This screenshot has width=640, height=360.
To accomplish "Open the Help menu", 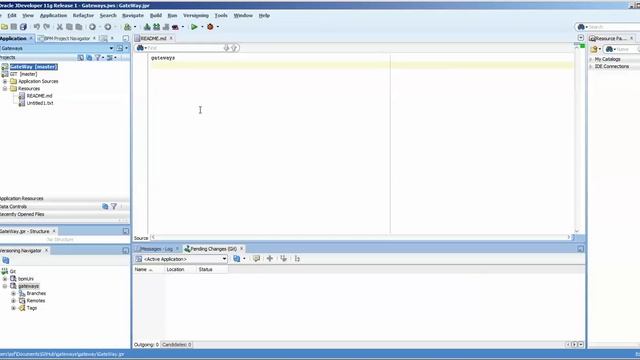I will click(x=264, y=16).
